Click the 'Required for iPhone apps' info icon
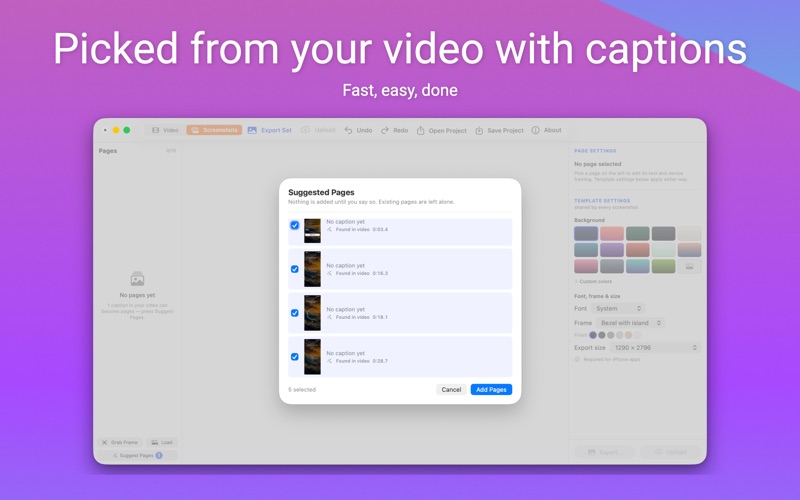The width and height of the screenshot is (800, 500). (x=578, y=359)
